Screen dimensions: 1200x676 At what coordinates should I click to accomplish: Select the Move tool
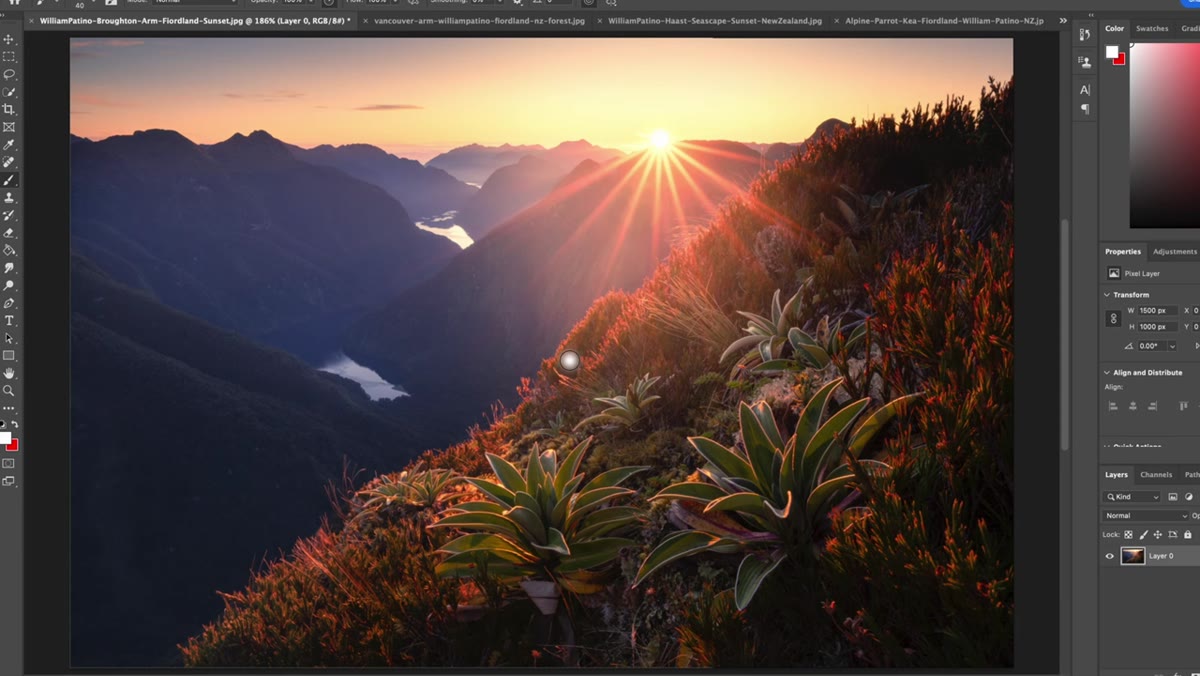point(9,39)
